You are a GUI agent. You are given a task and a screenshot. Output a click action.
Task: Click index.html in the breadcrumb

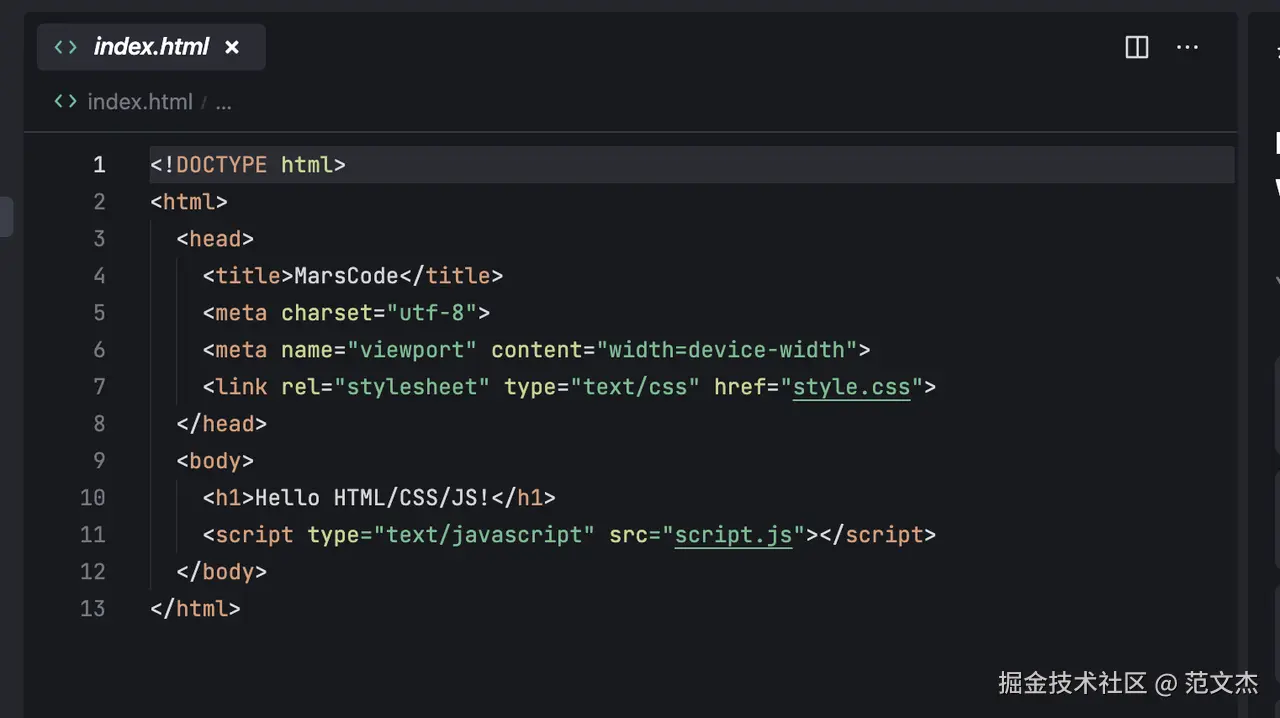[x=139, y=102]
